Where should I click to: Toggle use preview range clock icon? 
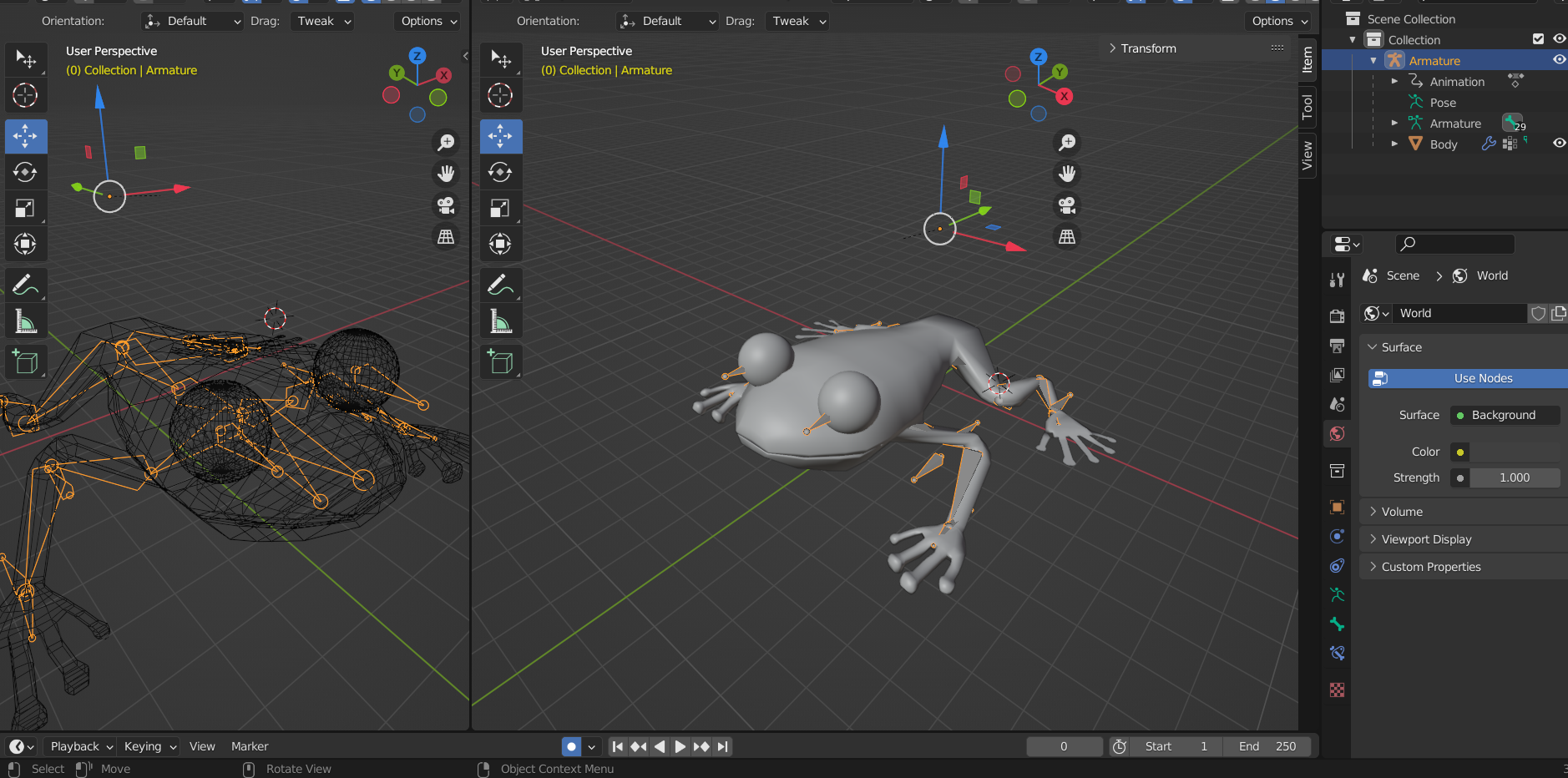(x=1120, y=746)
